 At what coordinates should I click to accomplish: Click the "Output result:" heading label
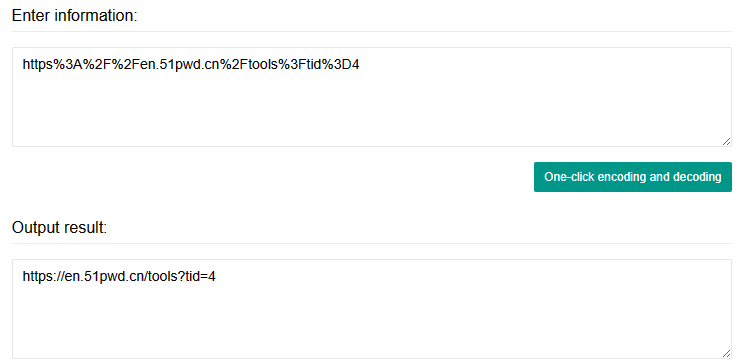60,228
